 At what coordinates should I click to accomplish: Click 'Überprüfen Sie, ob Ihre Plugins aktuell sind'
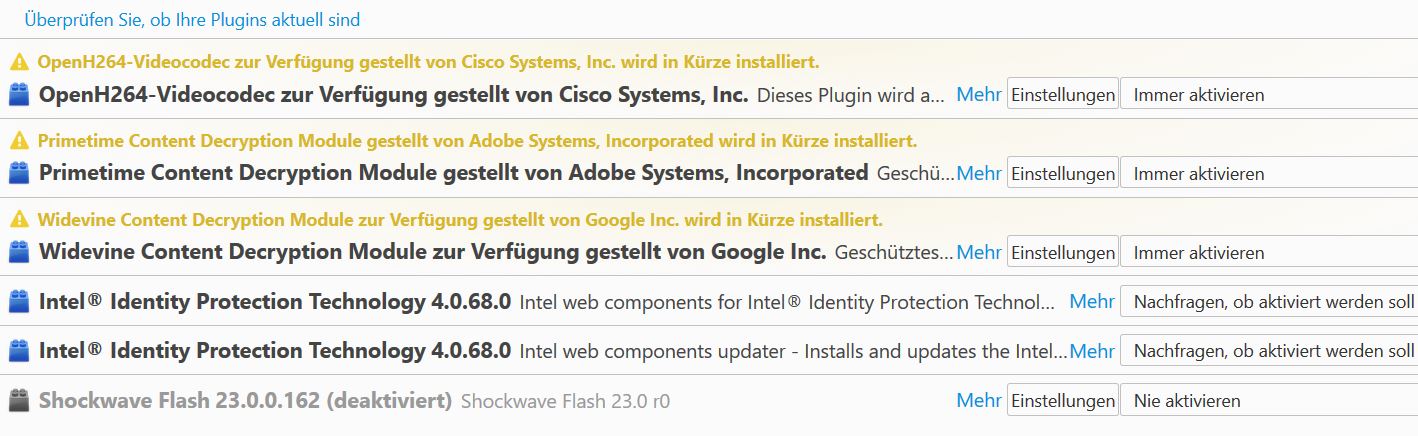point(192,20)
